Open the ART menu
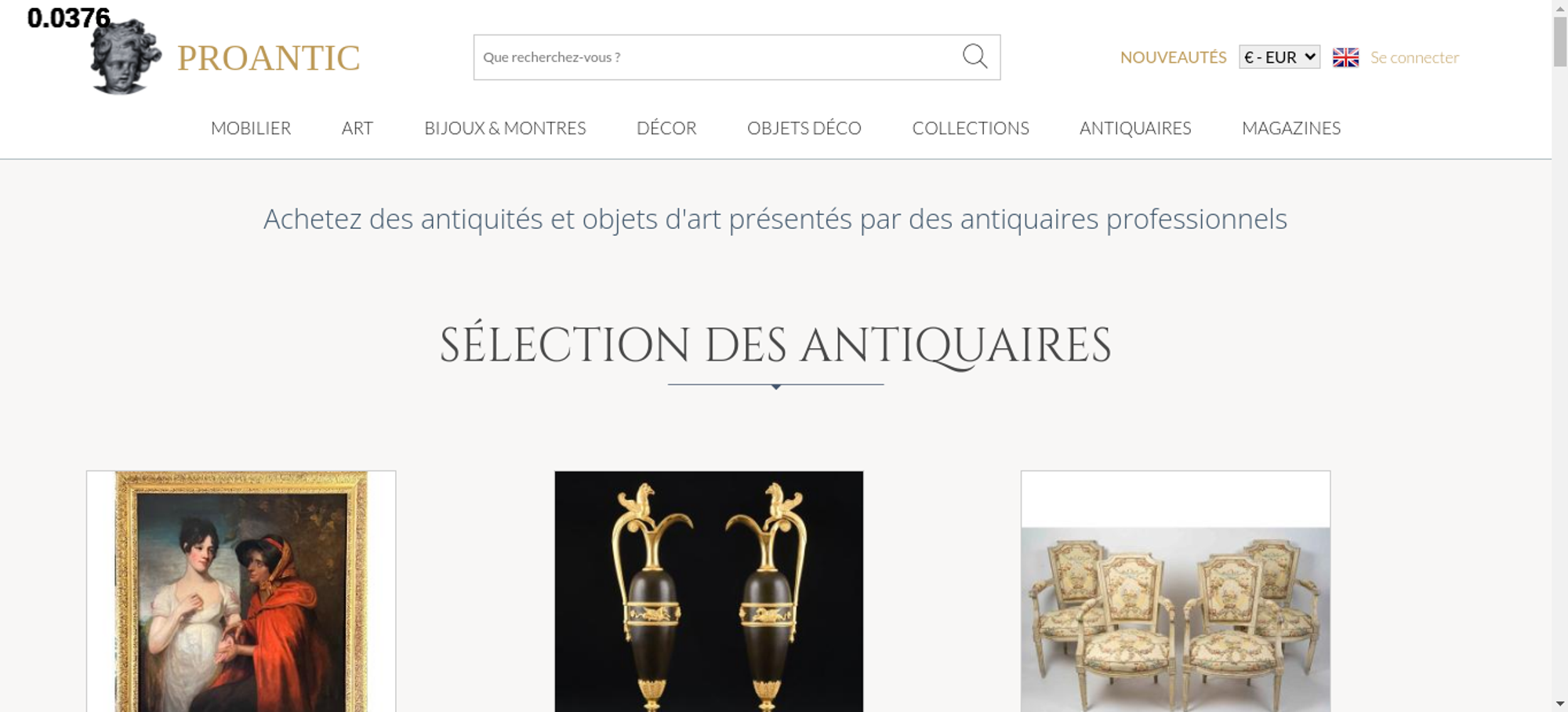The width and height of the screenshot is (1568, 712). pos(358,128)
